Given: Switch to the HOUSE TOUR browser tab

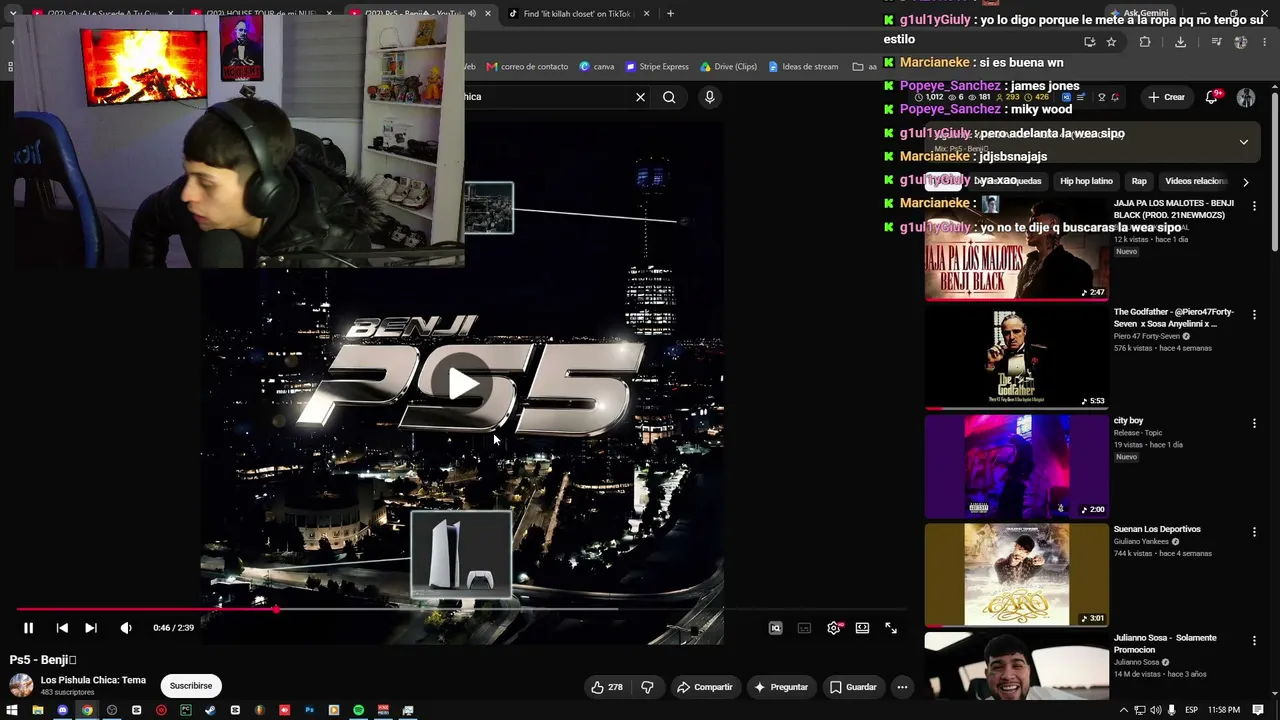Looking at the screenshot, I should point(261,14).
